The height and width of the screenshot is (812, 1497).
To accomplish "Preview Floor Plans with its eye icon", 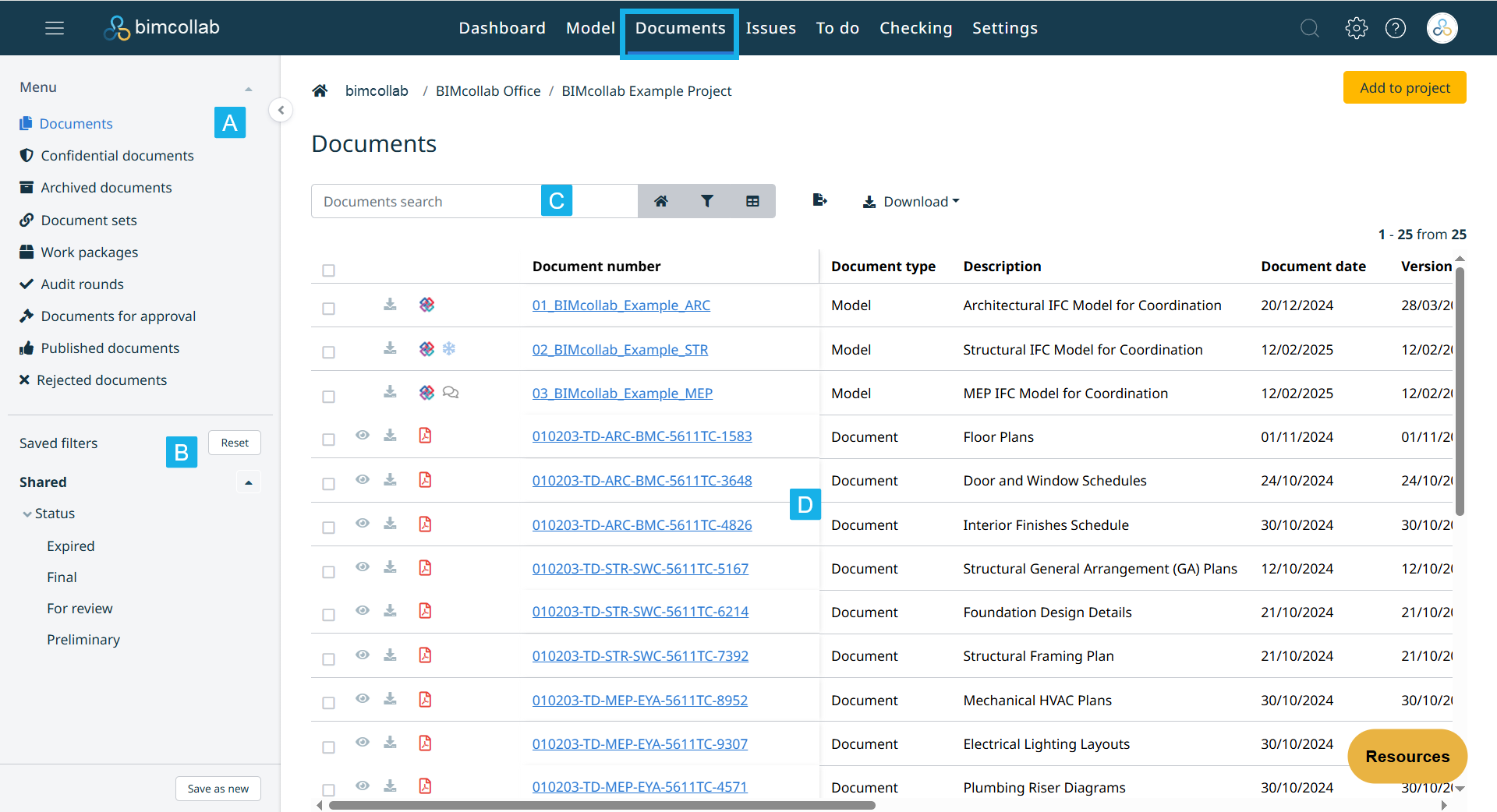I will 363,435.
